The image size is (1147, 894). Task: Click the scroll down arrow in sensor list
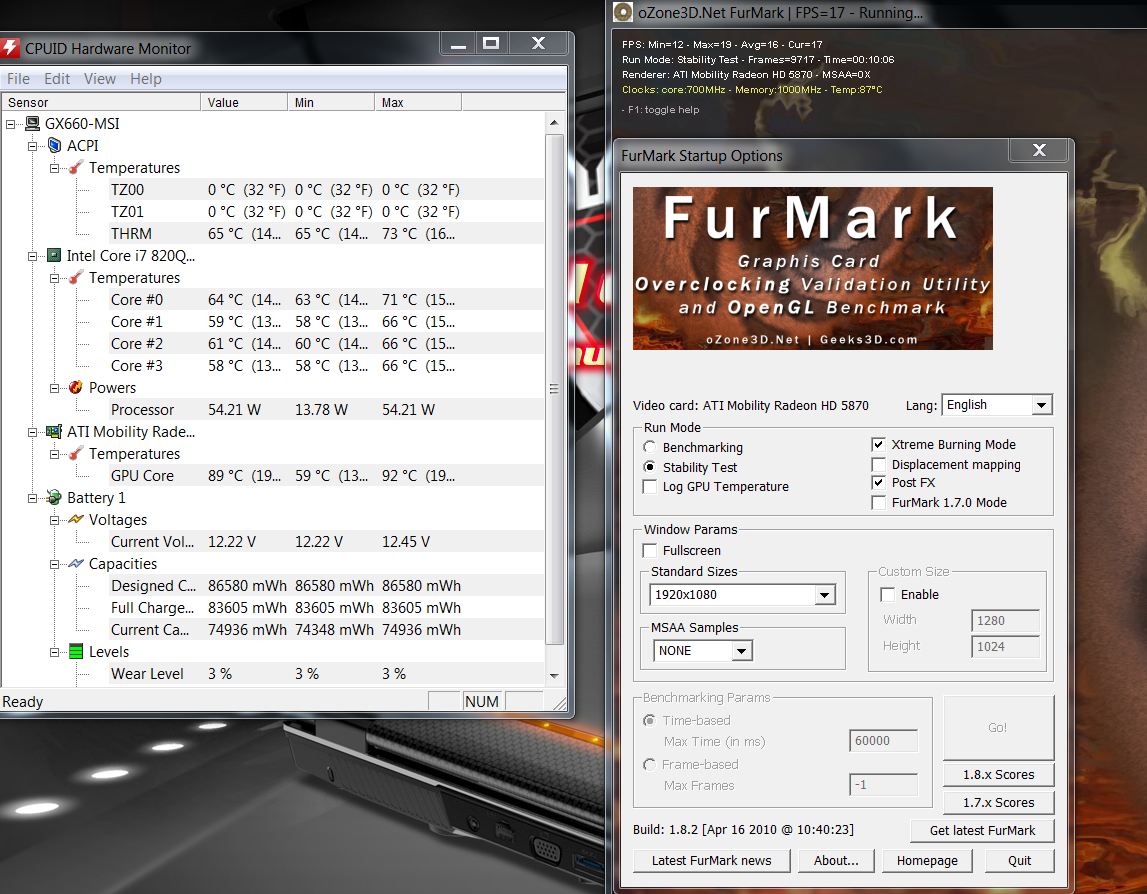554,676
